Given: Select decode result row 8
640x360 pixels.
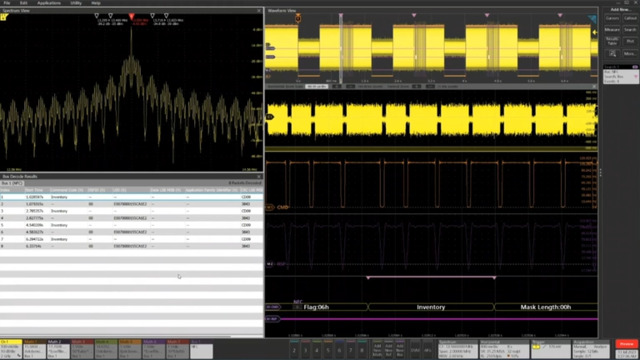Looking at the screenshot, I should tap(131, 246).
